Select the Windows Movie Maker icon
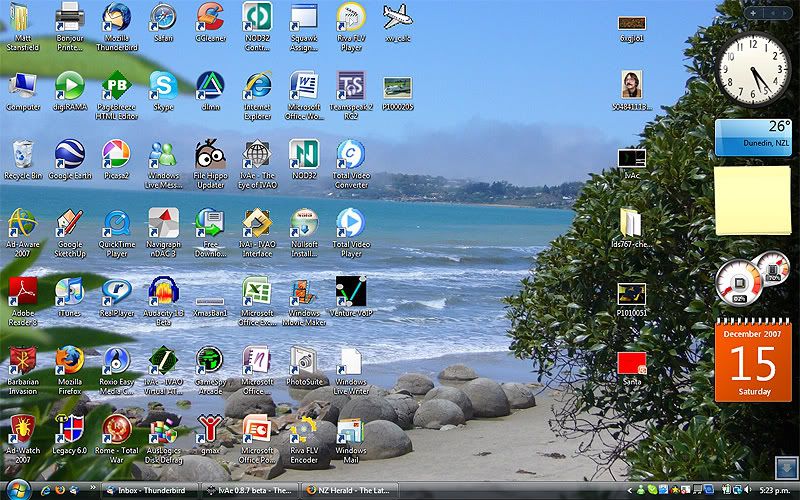Image resolution: width=800 pixels, height=500 pixels. (x=303, y=292)
